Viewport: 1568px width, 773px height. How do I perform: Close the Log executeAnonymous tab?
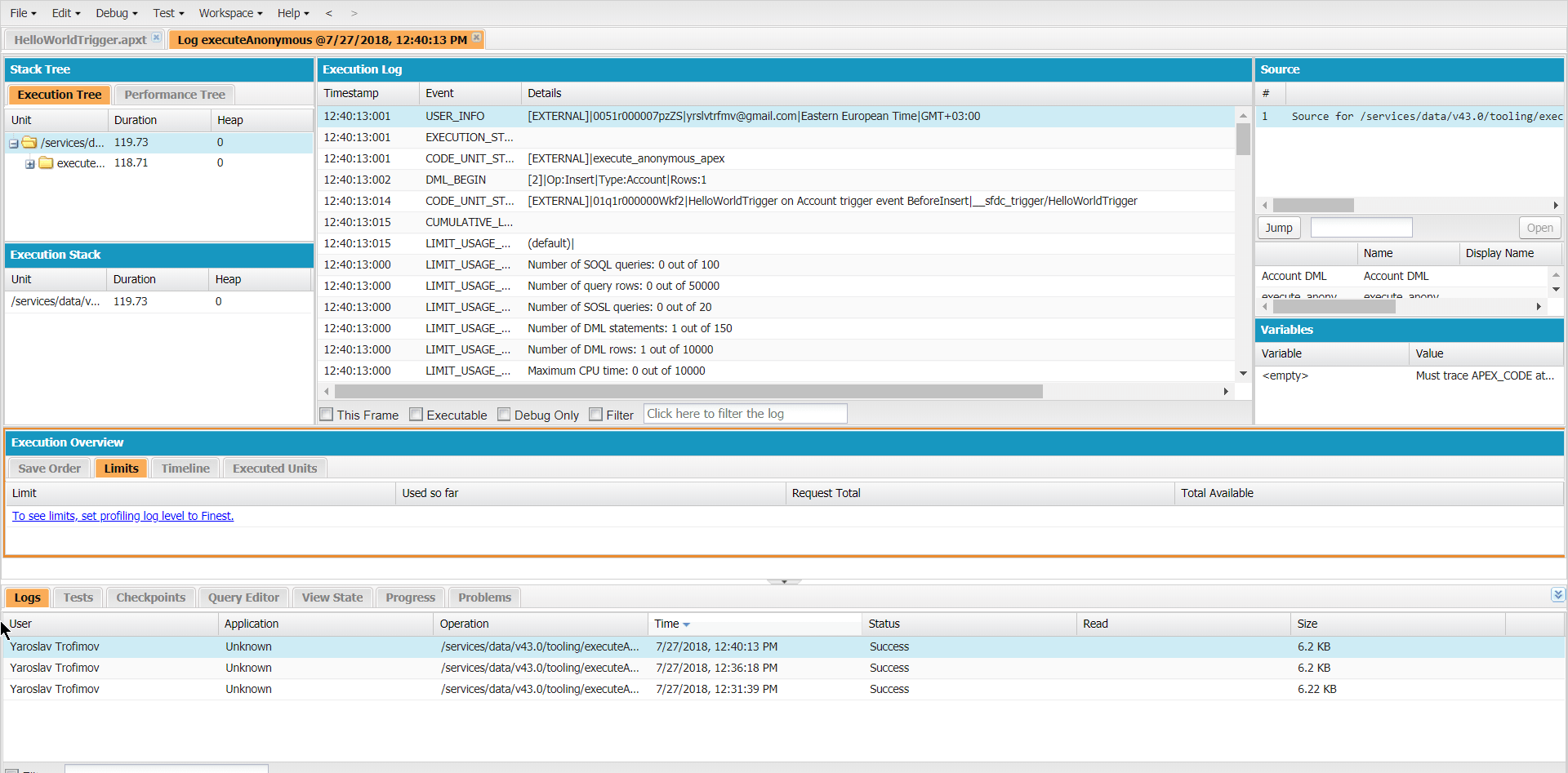(477, 38)
